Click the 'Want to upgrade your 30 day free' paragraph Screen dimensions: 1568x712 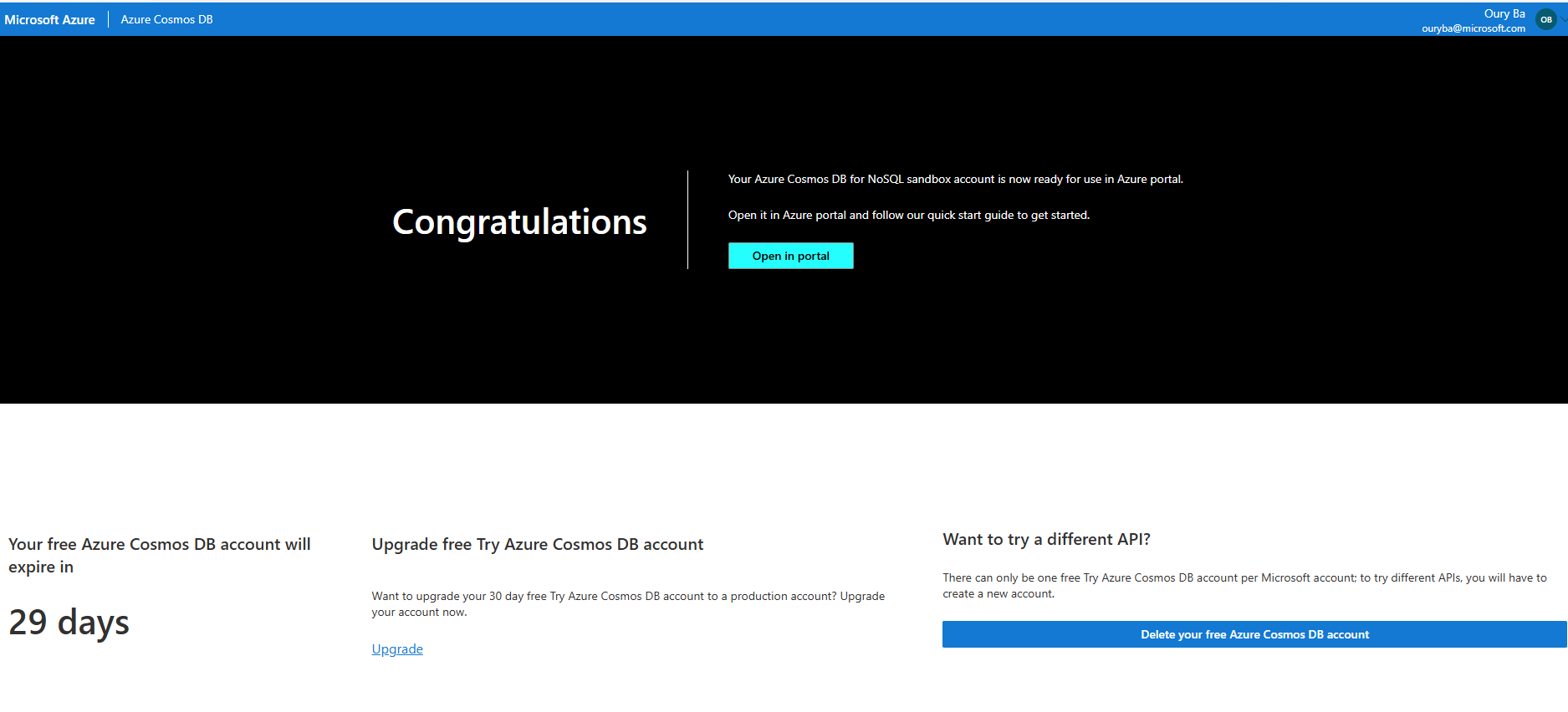(x=628, y=604)
